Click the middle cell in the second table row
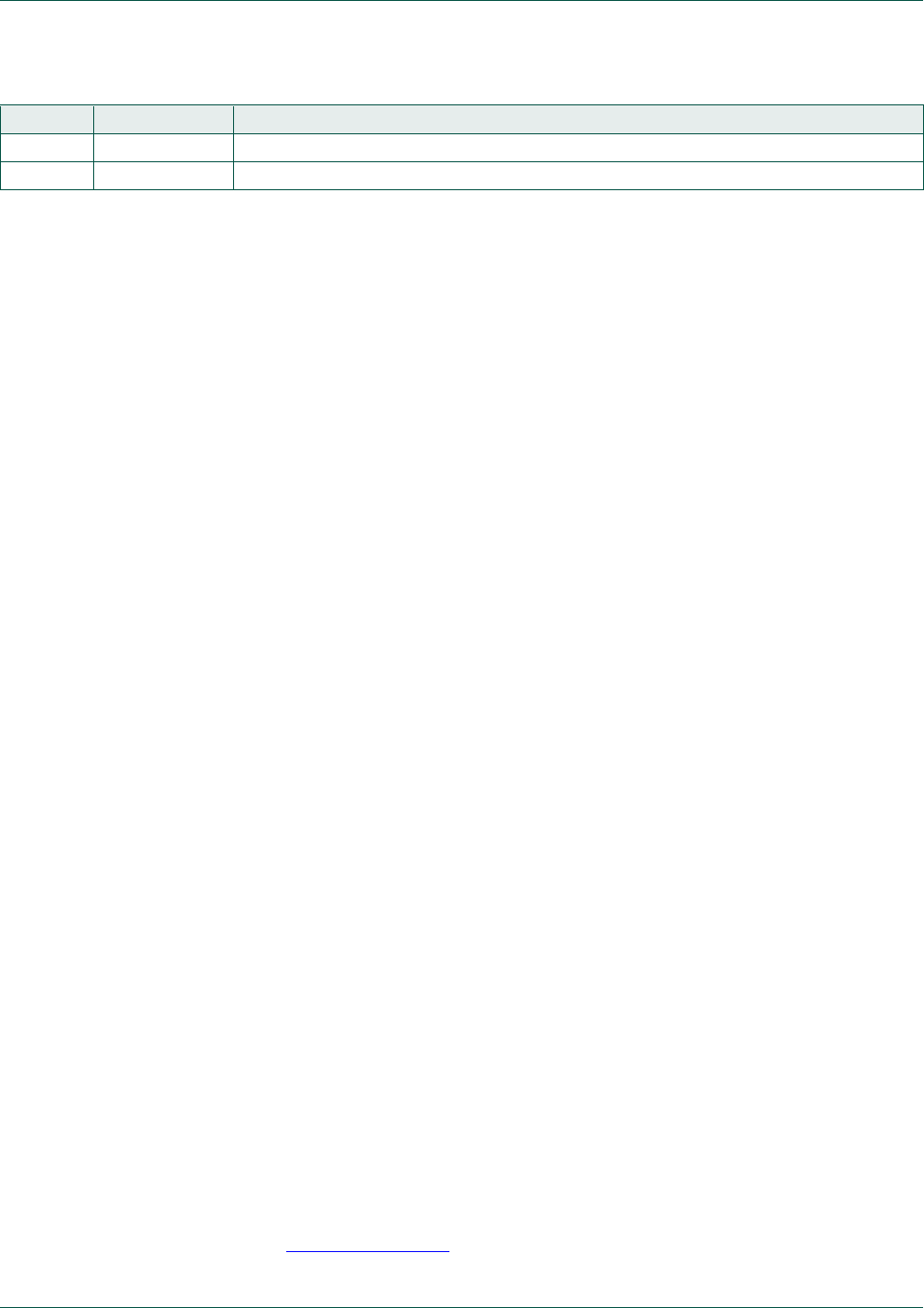Image resolution: width=924 pixels, height=1308 pixels. [x=163, y=147]
